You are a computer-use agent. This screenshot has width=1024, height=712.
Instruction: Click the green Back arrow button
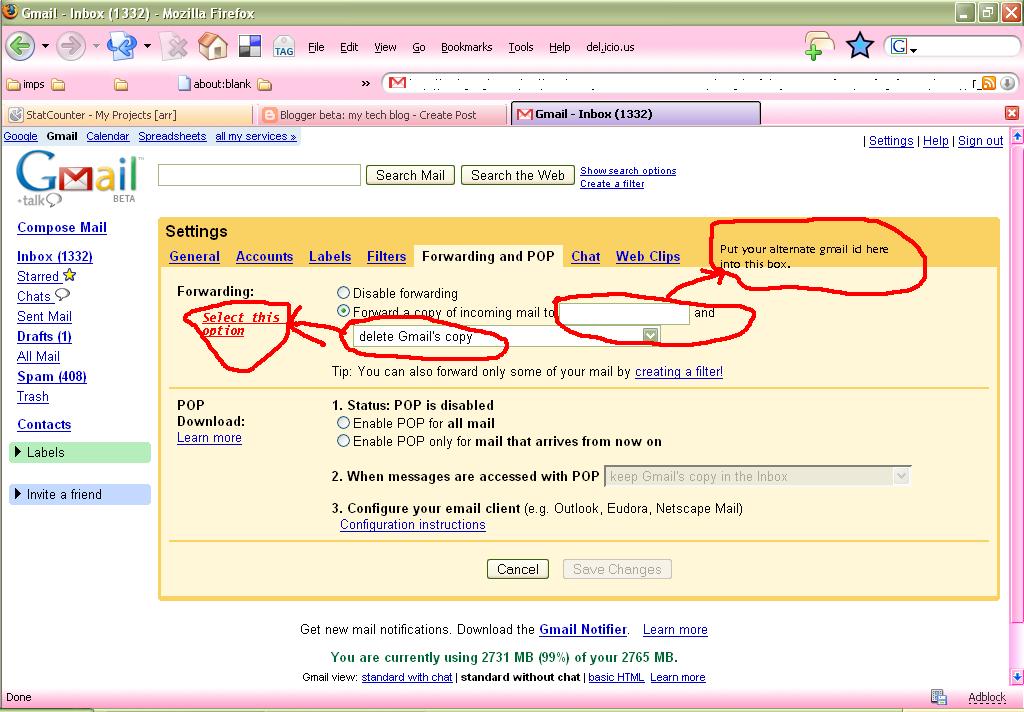[x=21, y=46]
